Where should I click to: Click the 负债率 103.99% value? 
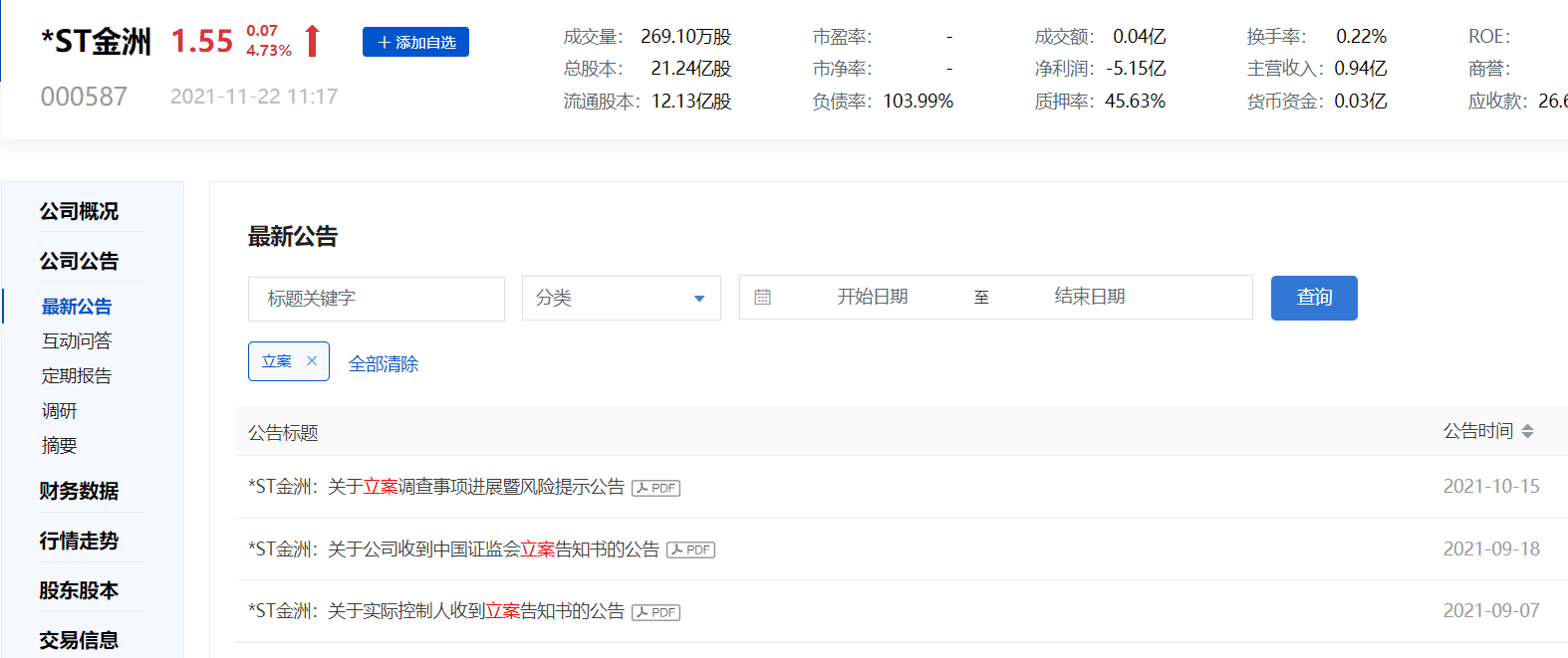pos(917,102)
